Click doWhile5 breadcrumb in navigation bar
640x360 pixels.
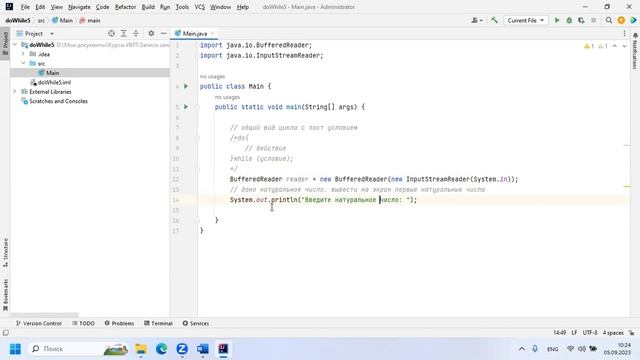coord(18,20)
